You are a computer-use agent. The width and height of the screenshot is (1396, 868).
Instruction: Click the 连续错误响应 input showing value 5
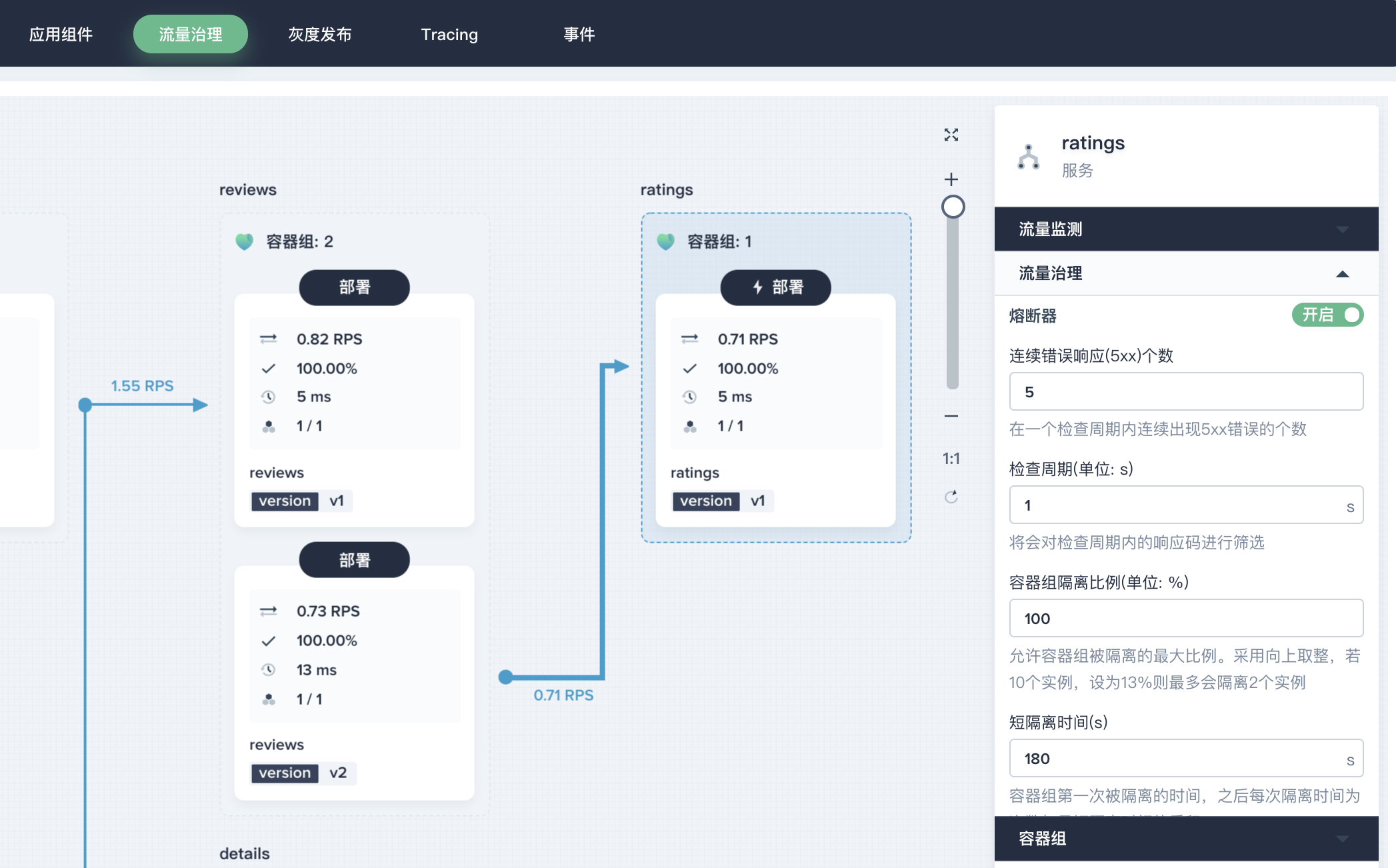click(x=1185, y=391)
